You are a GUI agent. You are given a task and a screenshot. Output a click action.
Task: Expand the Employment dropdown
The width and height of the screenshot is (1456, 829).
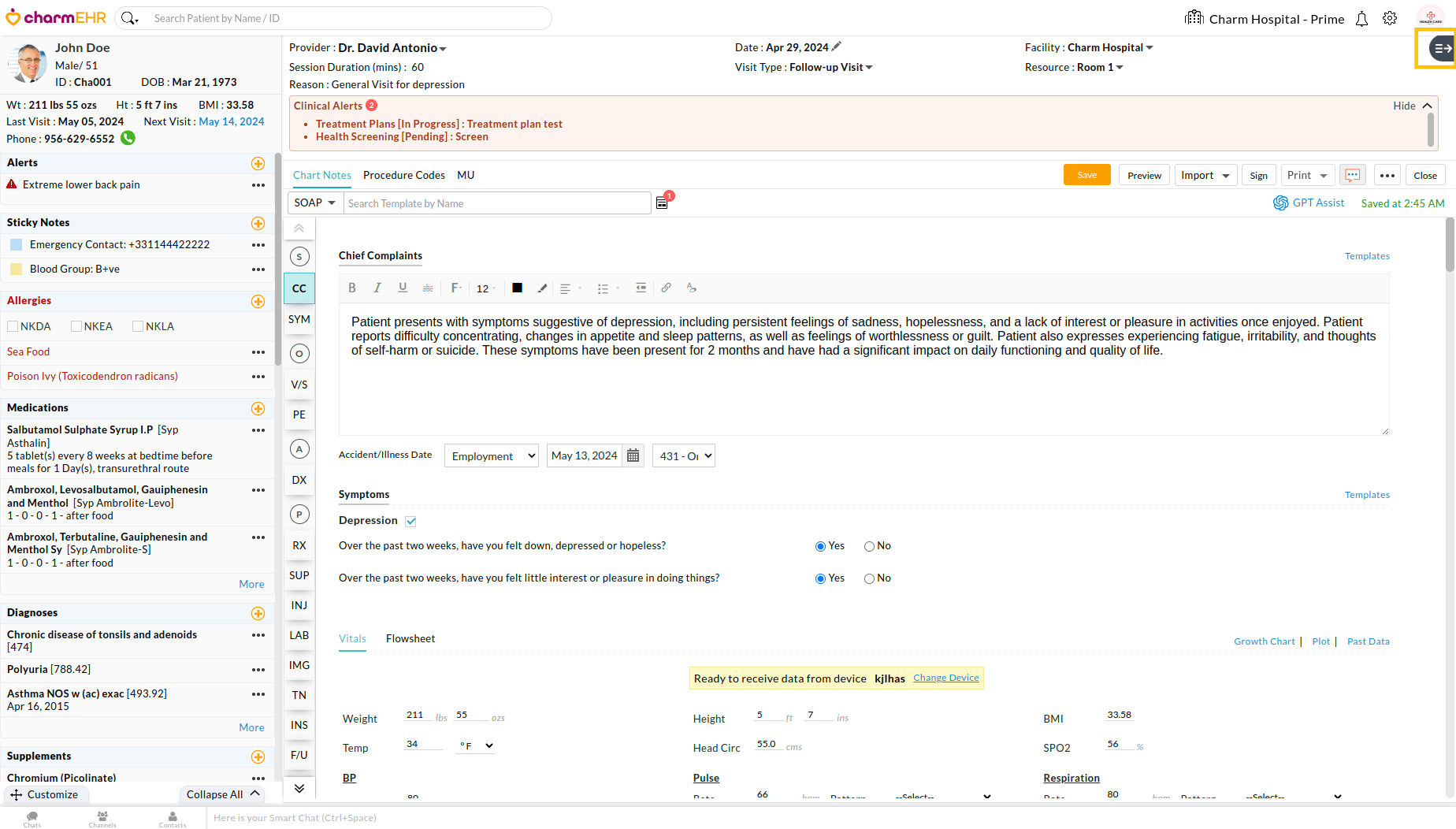(x=492, y=455)
